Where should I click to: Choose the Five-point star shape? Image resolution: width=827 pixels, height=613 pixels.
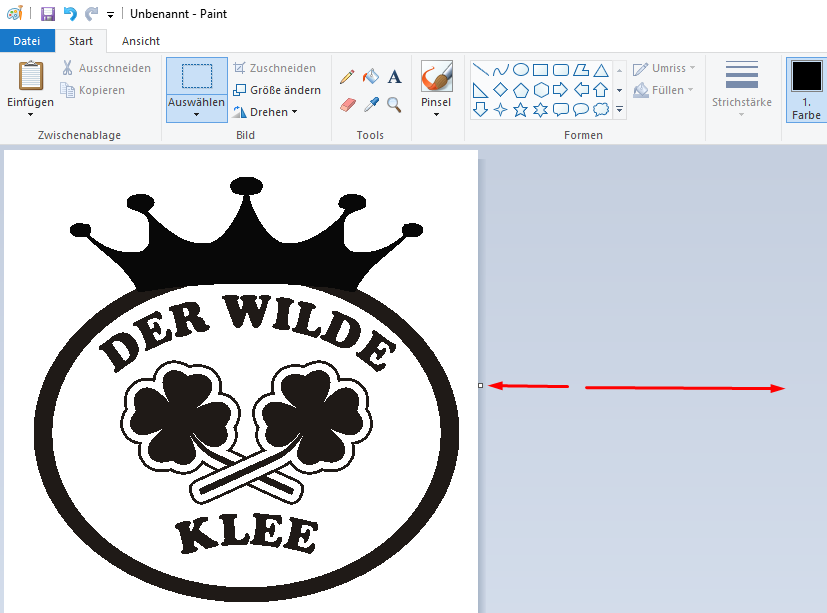[521, 110]
